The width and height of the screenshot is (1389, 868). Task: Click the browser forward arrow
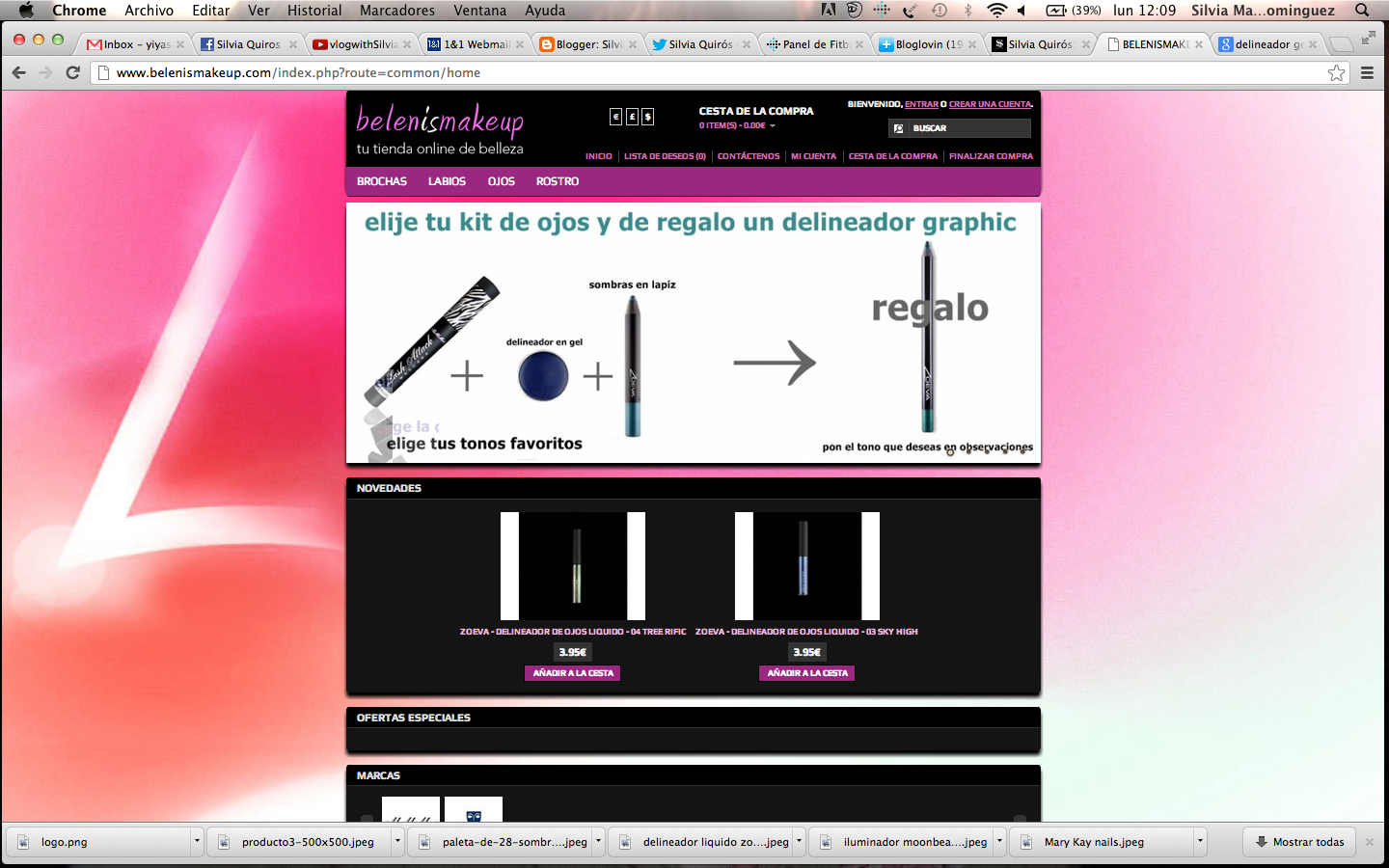45,72
